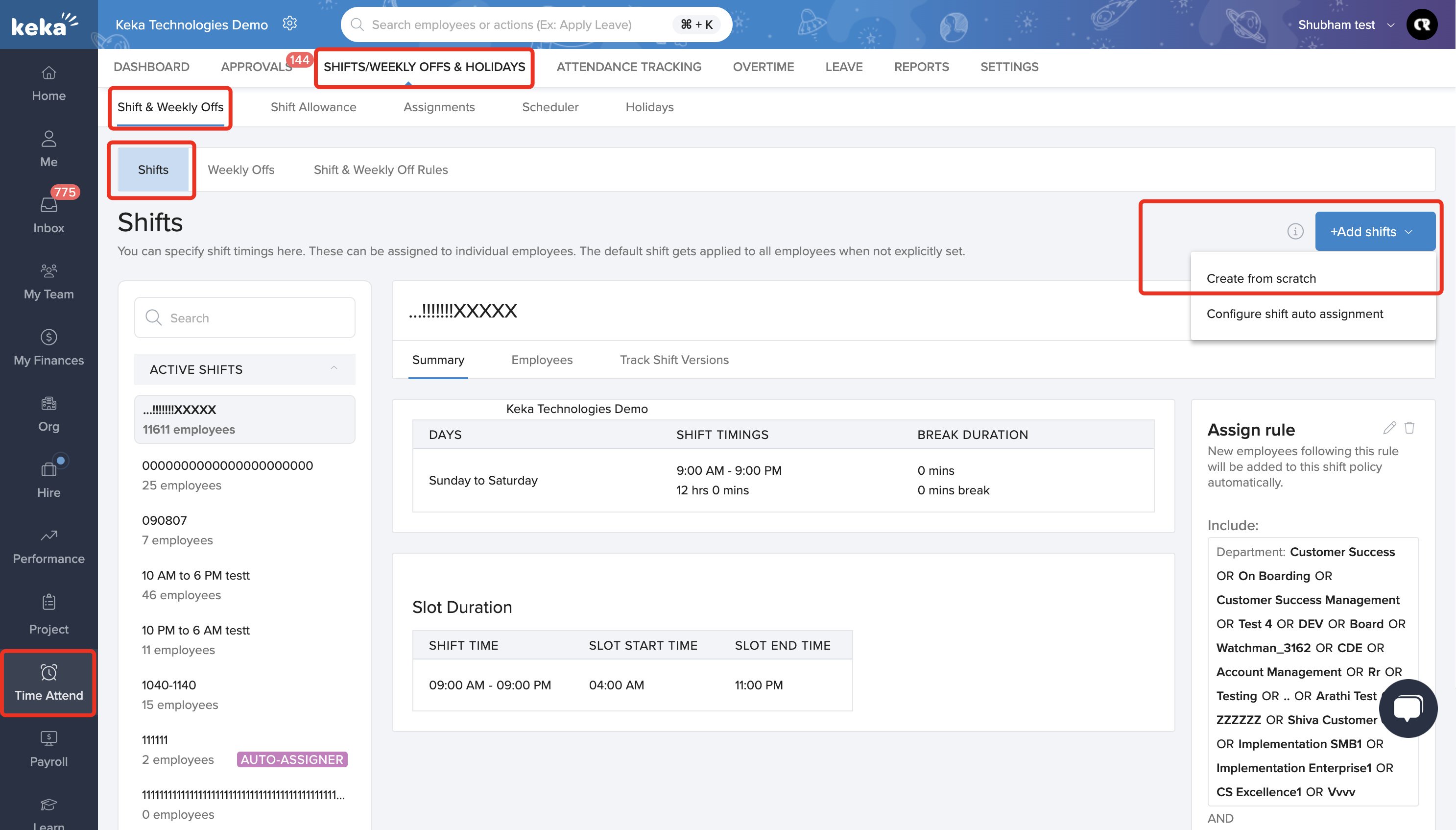Toggle the +Add shifts dropdown button
This screenshot has width=1456, height=830.
(1375, 231)
